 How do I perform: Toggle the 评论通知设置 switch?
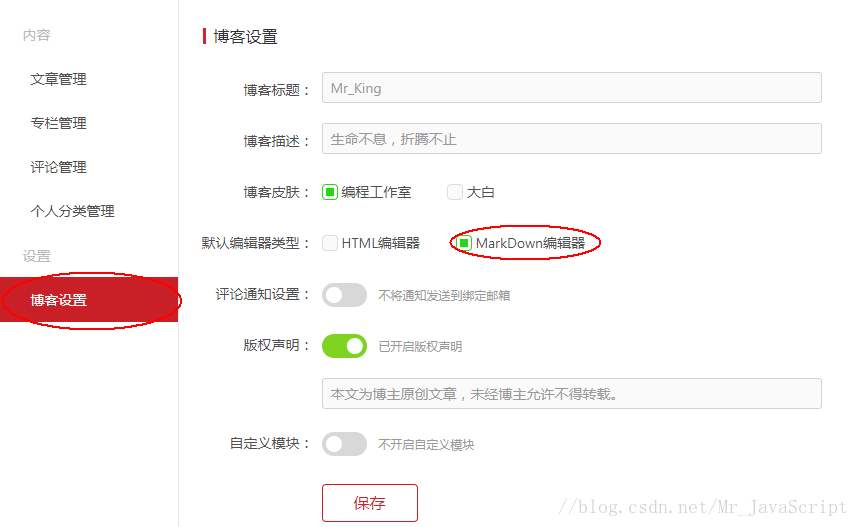[344, 295]
